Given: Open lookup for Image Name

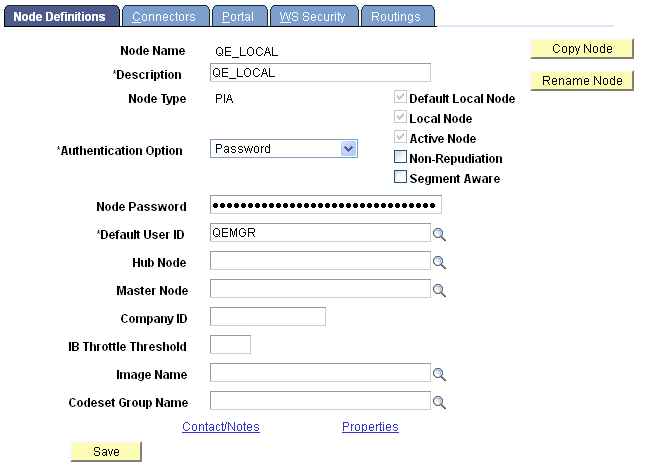Looking at the screenshot, I should pos(439,374).
